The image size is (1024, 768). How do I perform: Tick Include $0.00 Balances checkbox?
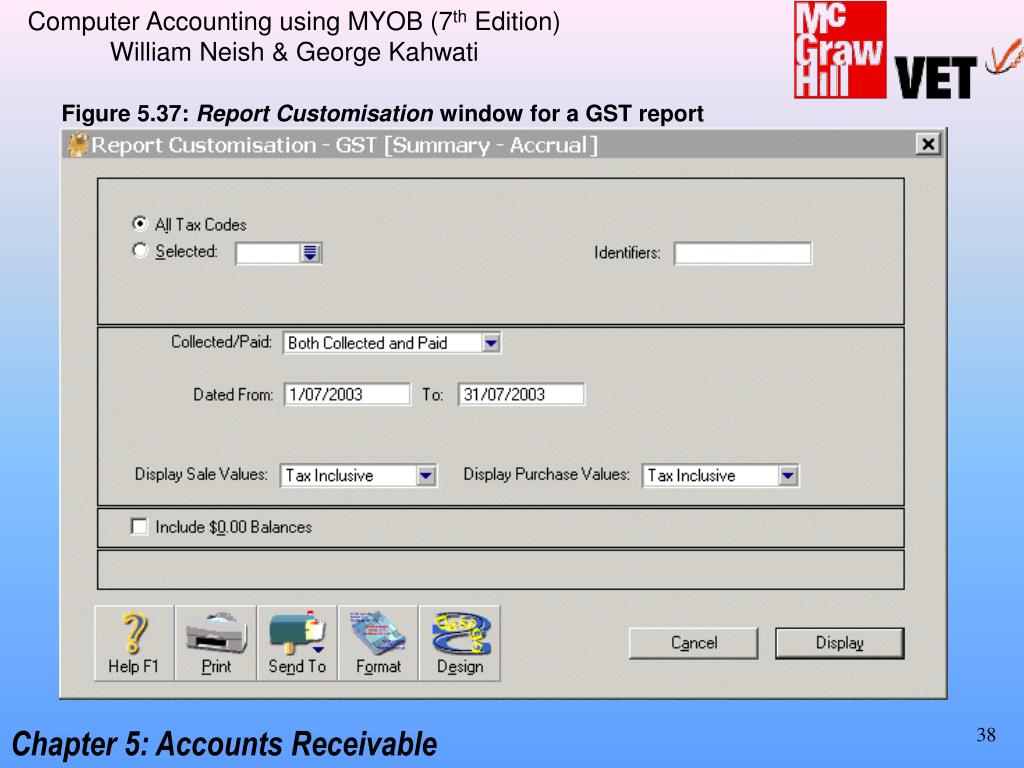click(x=138, y=526)
